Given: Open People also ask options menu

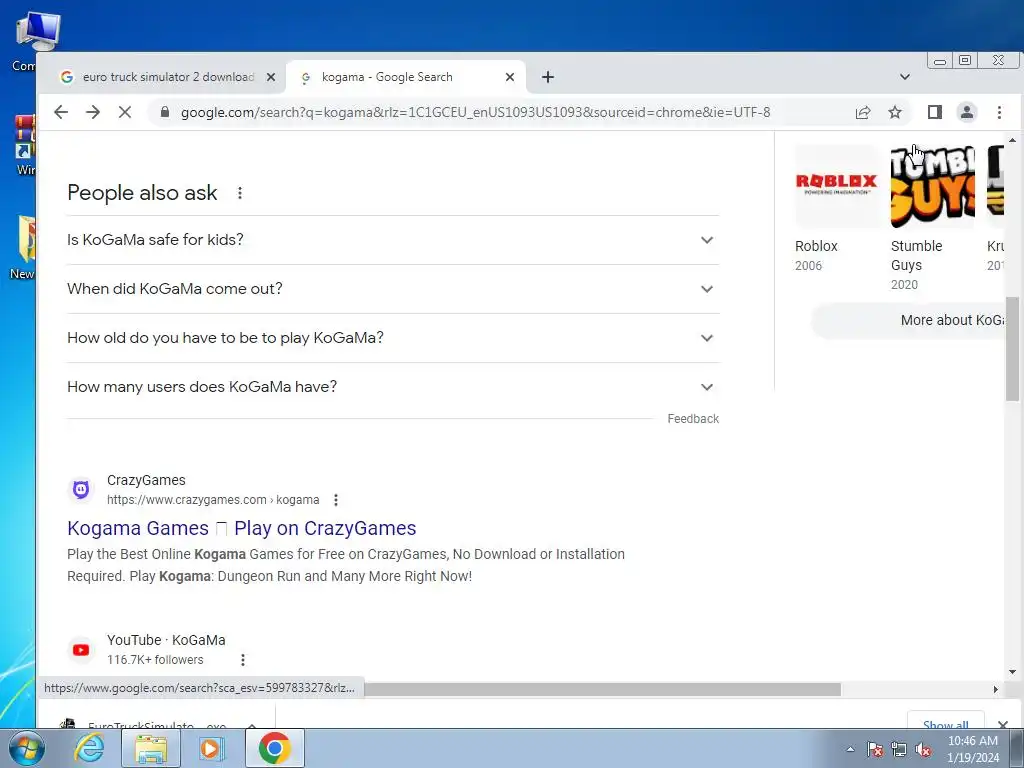Looking at the screenshot, I should 240,193.
